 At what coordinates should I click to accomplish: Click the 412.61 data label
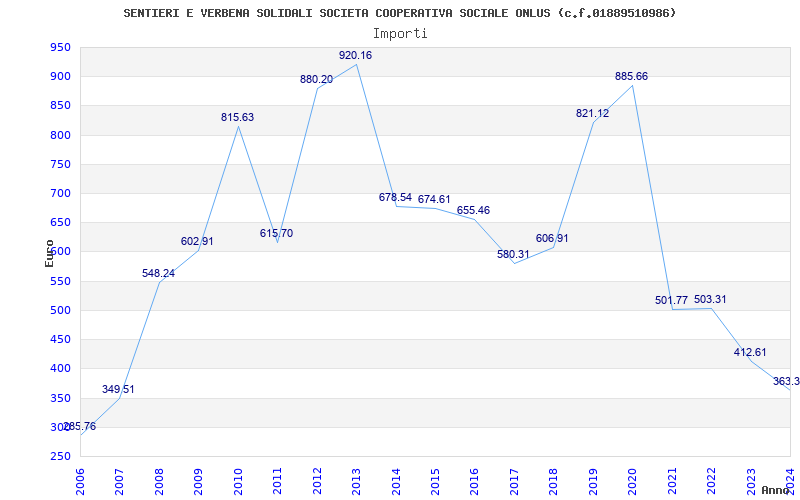(x=750, y=353)
